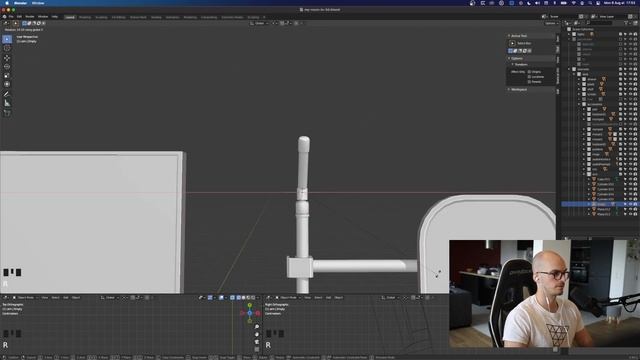The image size is (640, 360).
Task: Enable Parents under Affect Only
Action: 529,82
